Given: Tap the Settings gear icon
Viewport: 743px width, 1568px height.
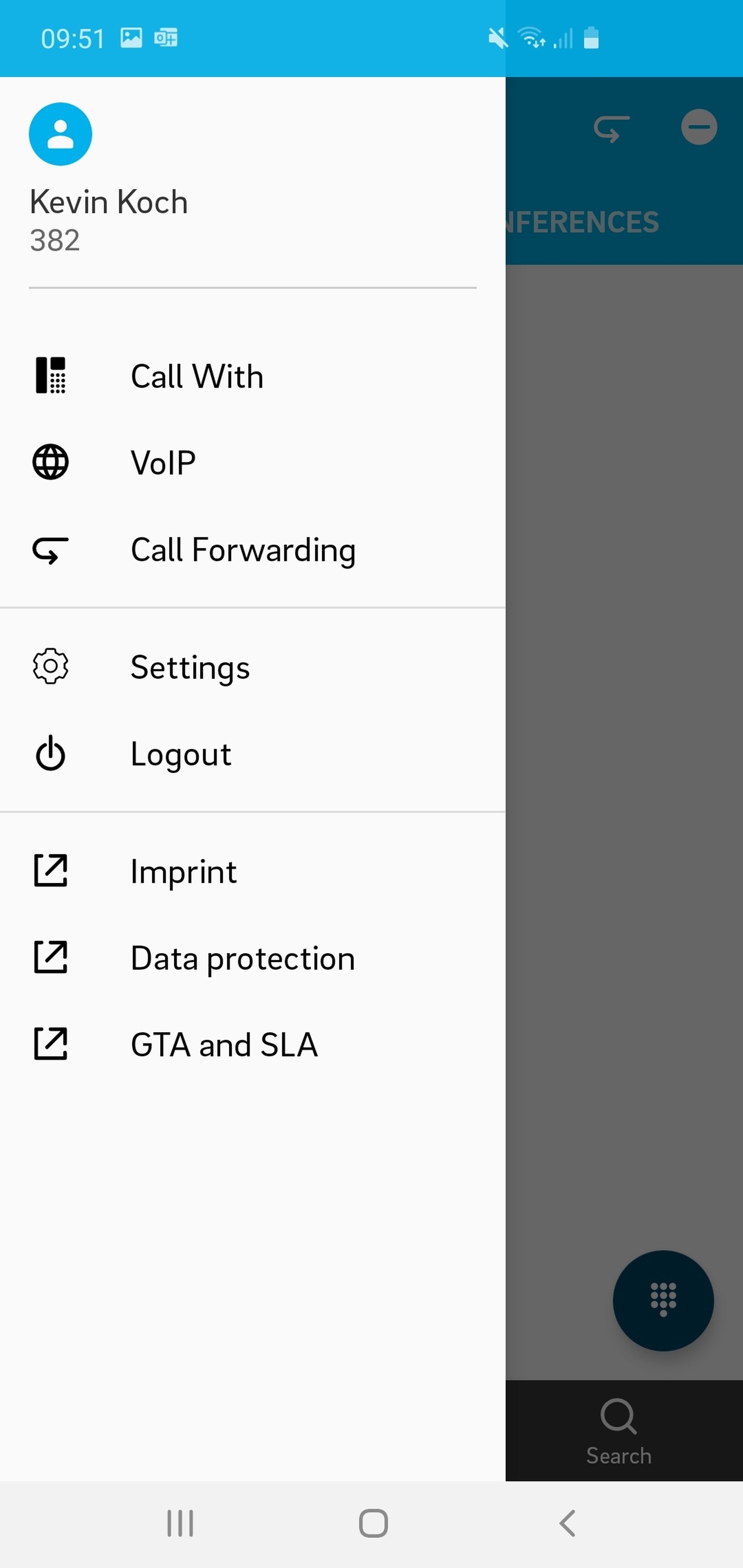Looking at the screenshot, I should click(x=51, y=667).
